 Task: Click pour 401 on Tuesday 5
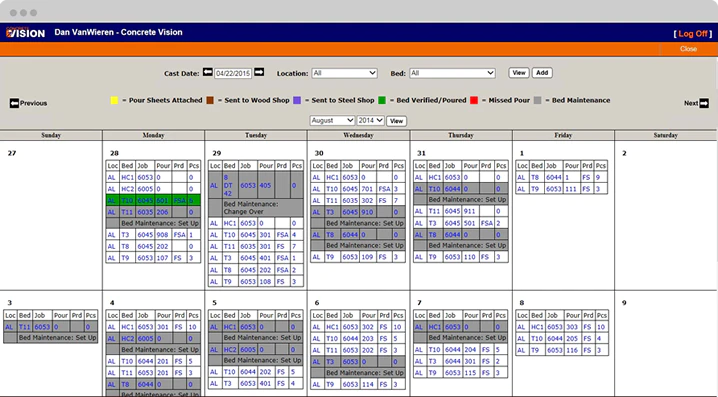(266, 383)
